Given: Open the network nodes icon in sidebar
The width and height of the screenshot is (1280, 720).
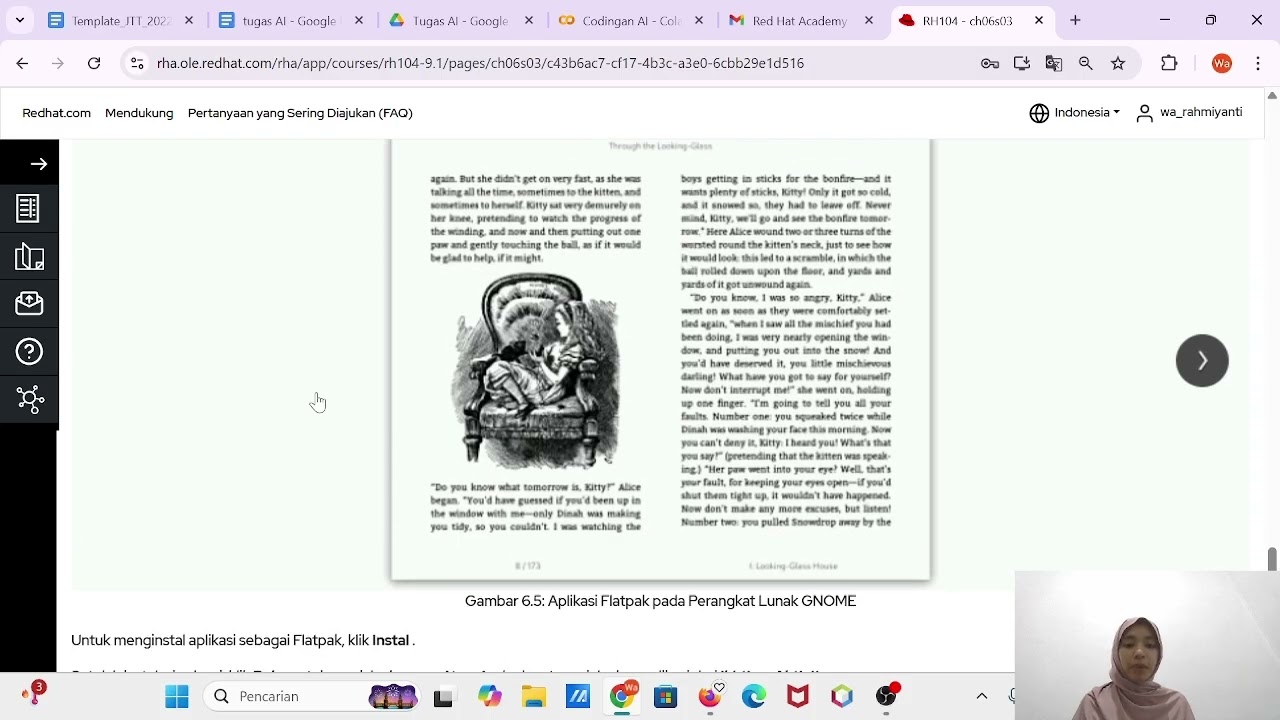Looking at the screenshot, I should point(30,399).
